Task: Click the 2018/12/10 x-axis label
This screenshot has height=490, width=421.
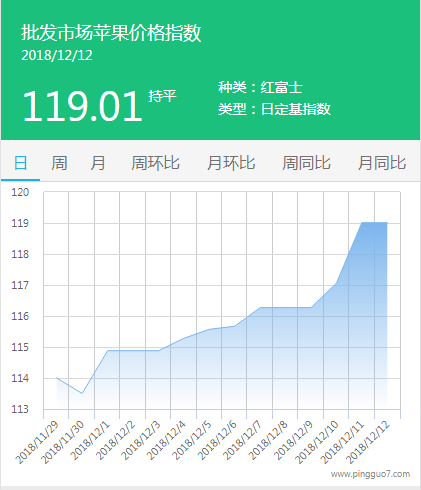Action: [x=317, y=442]
